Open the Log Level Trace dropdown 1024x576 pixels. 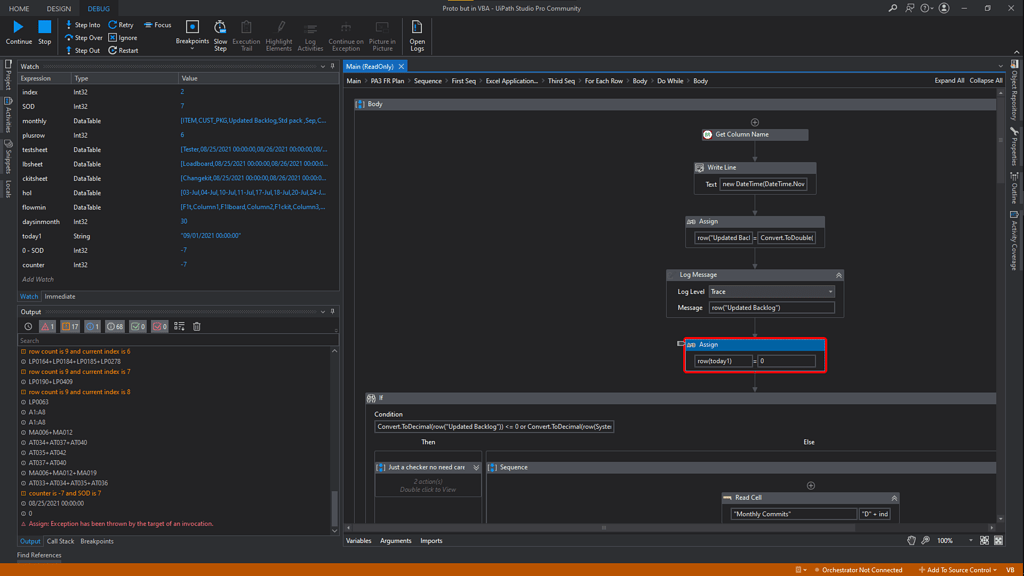[830, 292]
